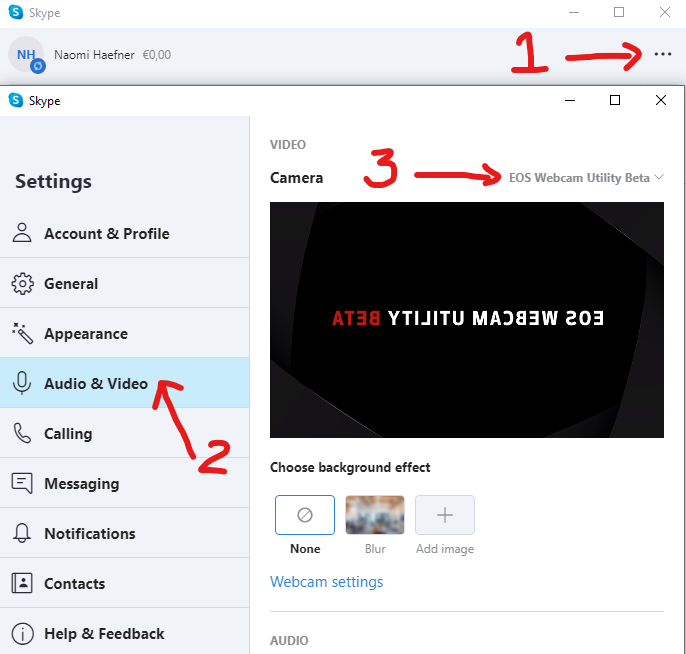
Task: Close the background Skype main window
Action: [665, 12]
